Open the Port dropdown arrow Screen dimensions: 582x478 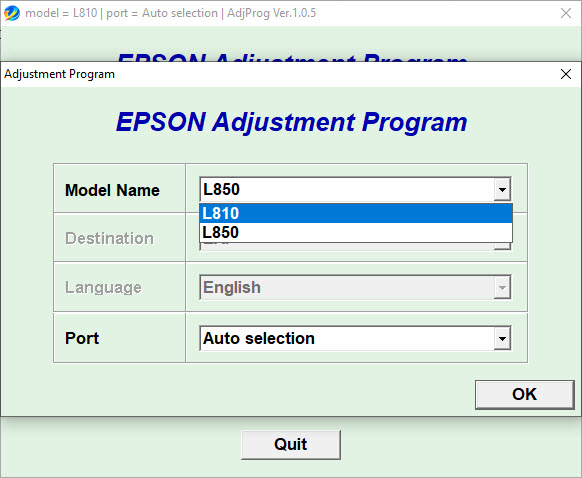click(502, 338)
